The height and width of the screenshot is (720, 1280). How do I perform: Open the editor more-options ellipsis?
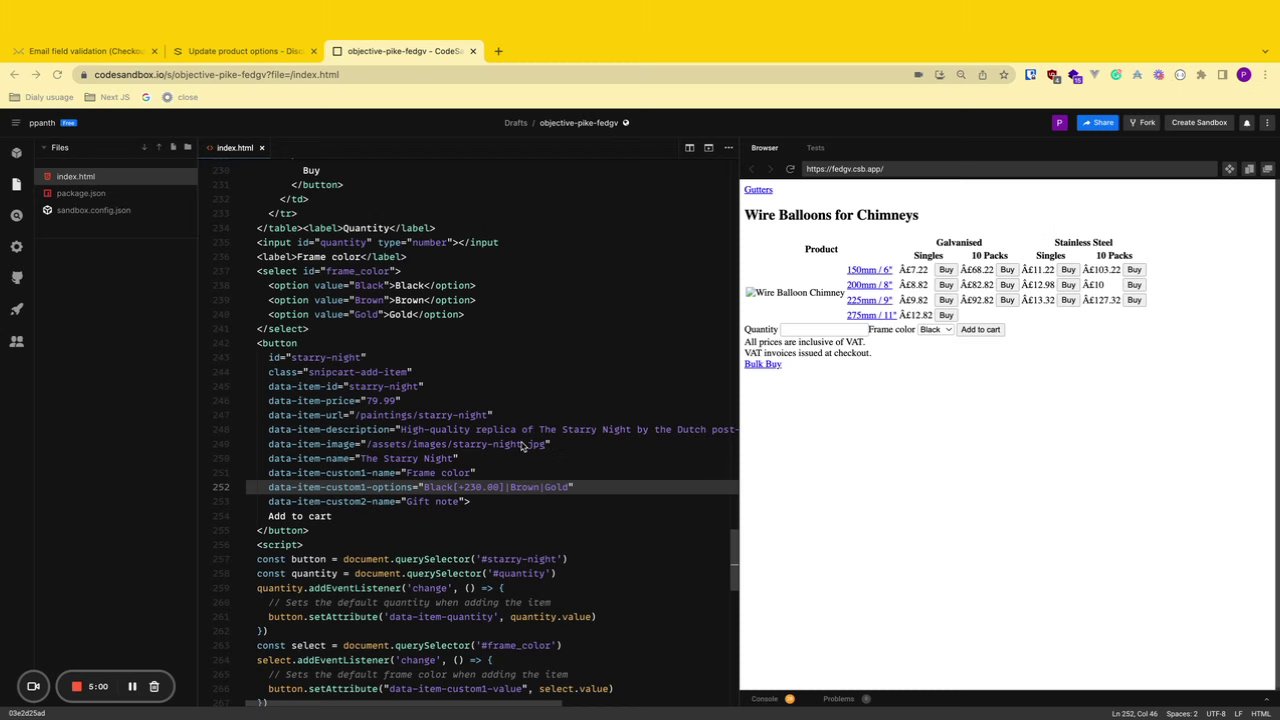click(x=728, y=148)
